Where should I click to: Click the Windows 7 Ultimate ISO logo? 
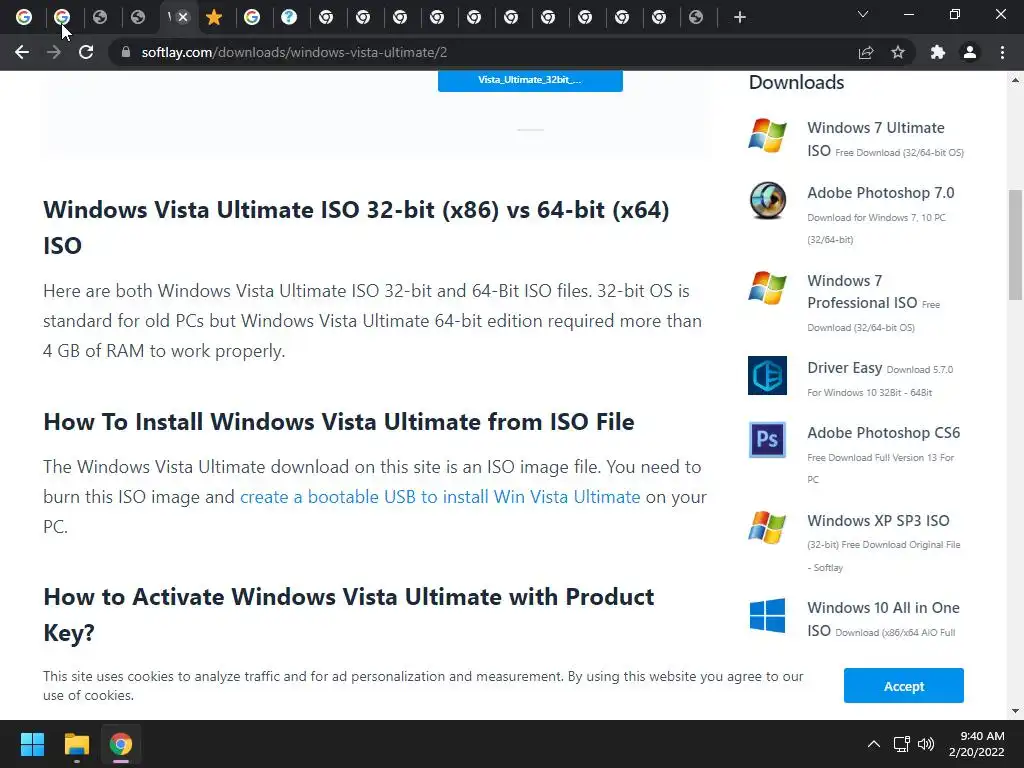click(767, 135)
